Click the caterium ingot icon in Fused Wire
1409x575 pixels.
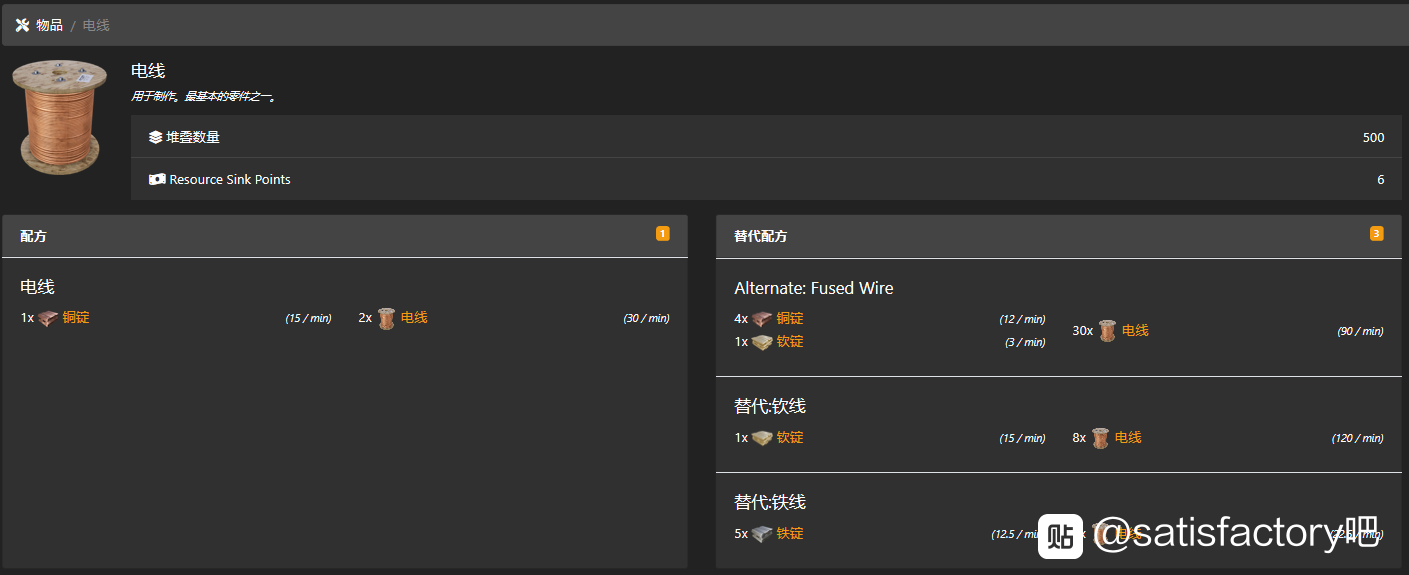tap(762, 342)
